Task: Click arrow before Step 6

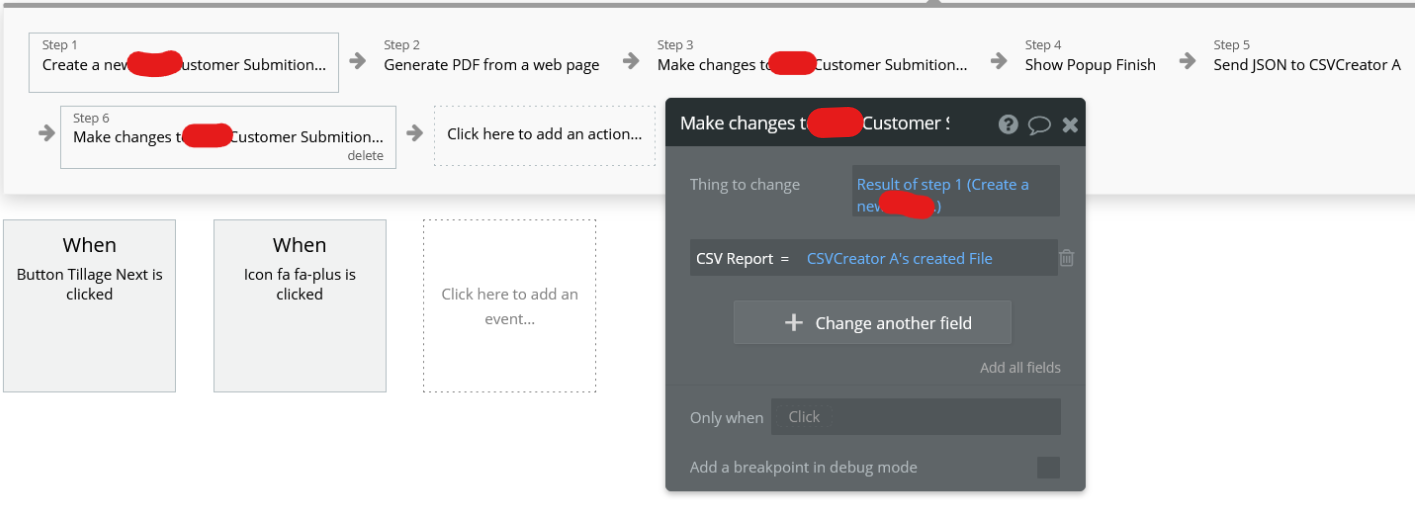Action: click(x=47, y=132)
